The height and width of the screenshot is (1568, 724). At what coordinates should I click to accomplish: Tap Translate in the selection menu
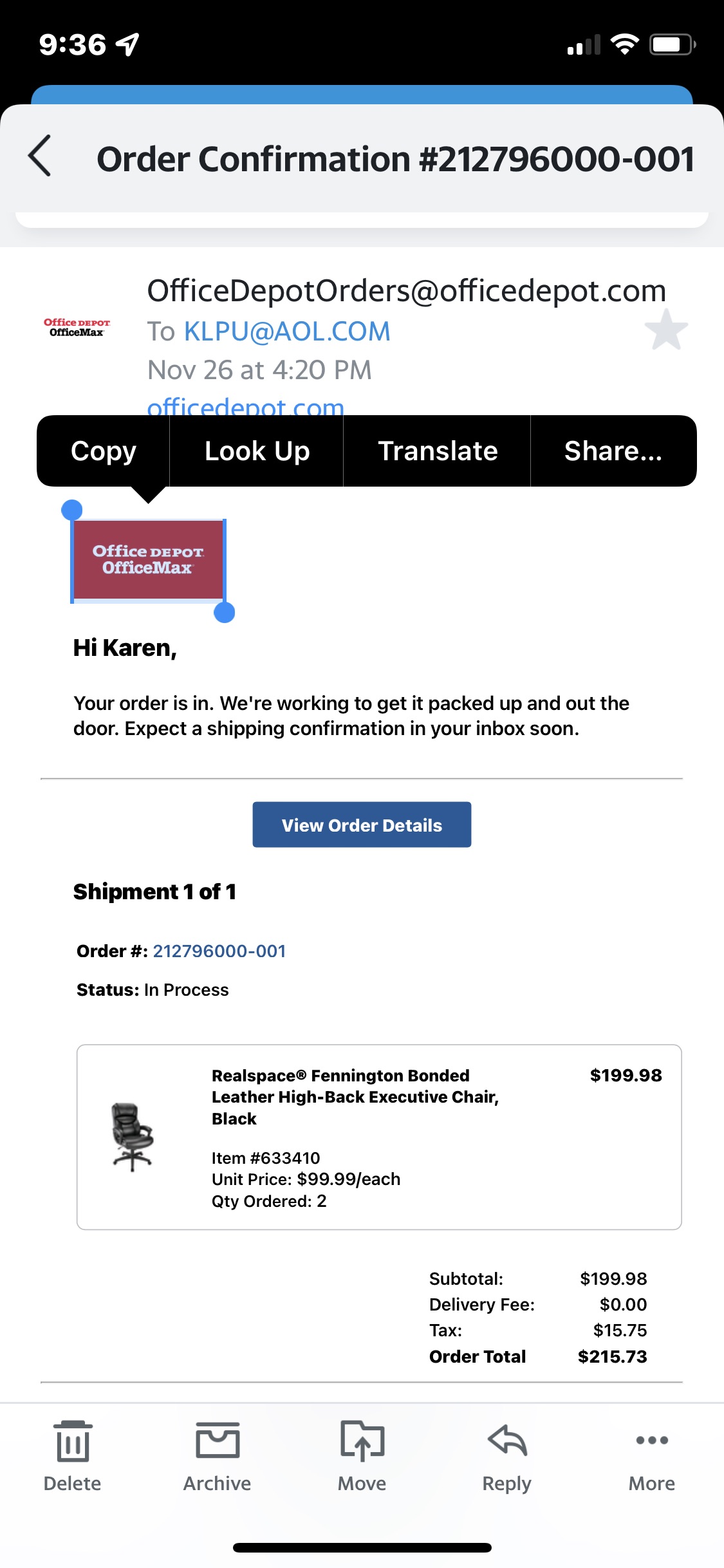[438, 451]
